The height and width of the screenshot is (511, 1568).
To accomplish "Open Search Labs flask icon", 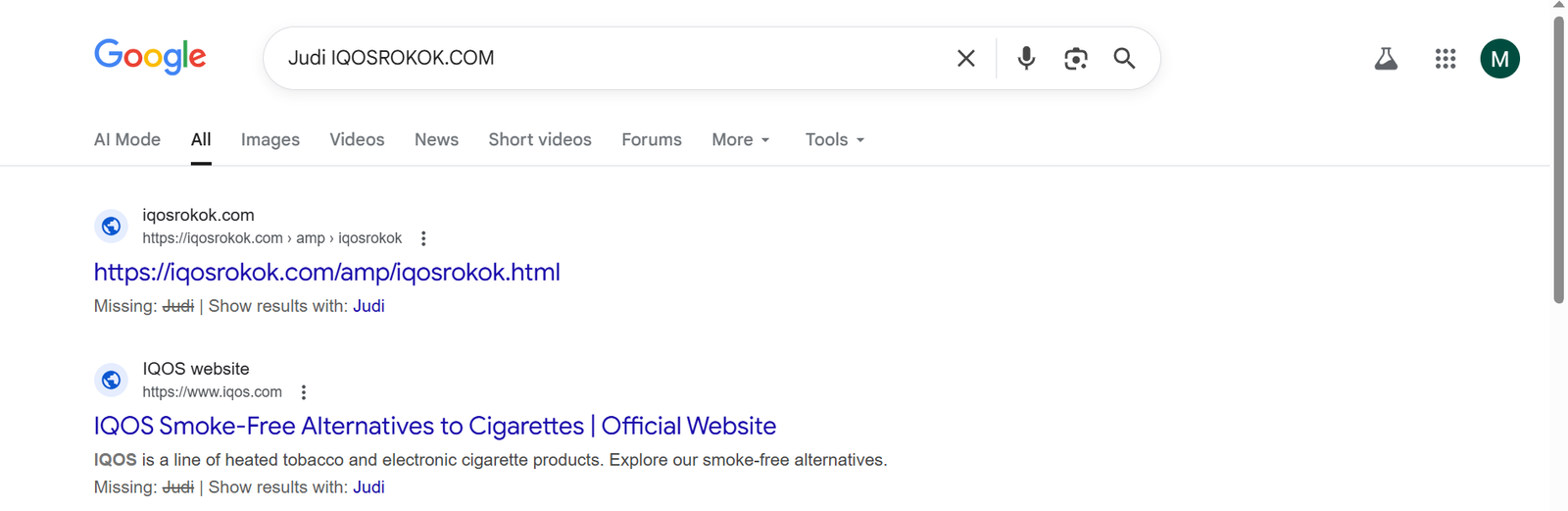I will tap(1386, 59).
